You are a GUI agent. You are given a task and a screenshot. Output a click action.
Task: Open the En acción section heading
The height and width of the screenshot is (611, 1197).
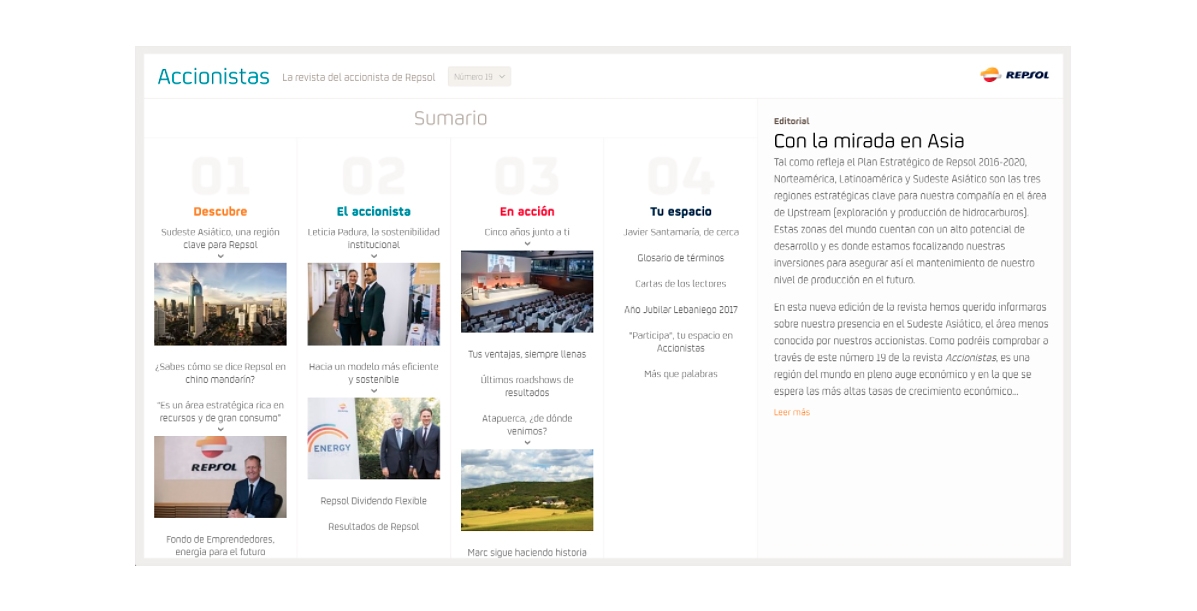tap(527, 212)
